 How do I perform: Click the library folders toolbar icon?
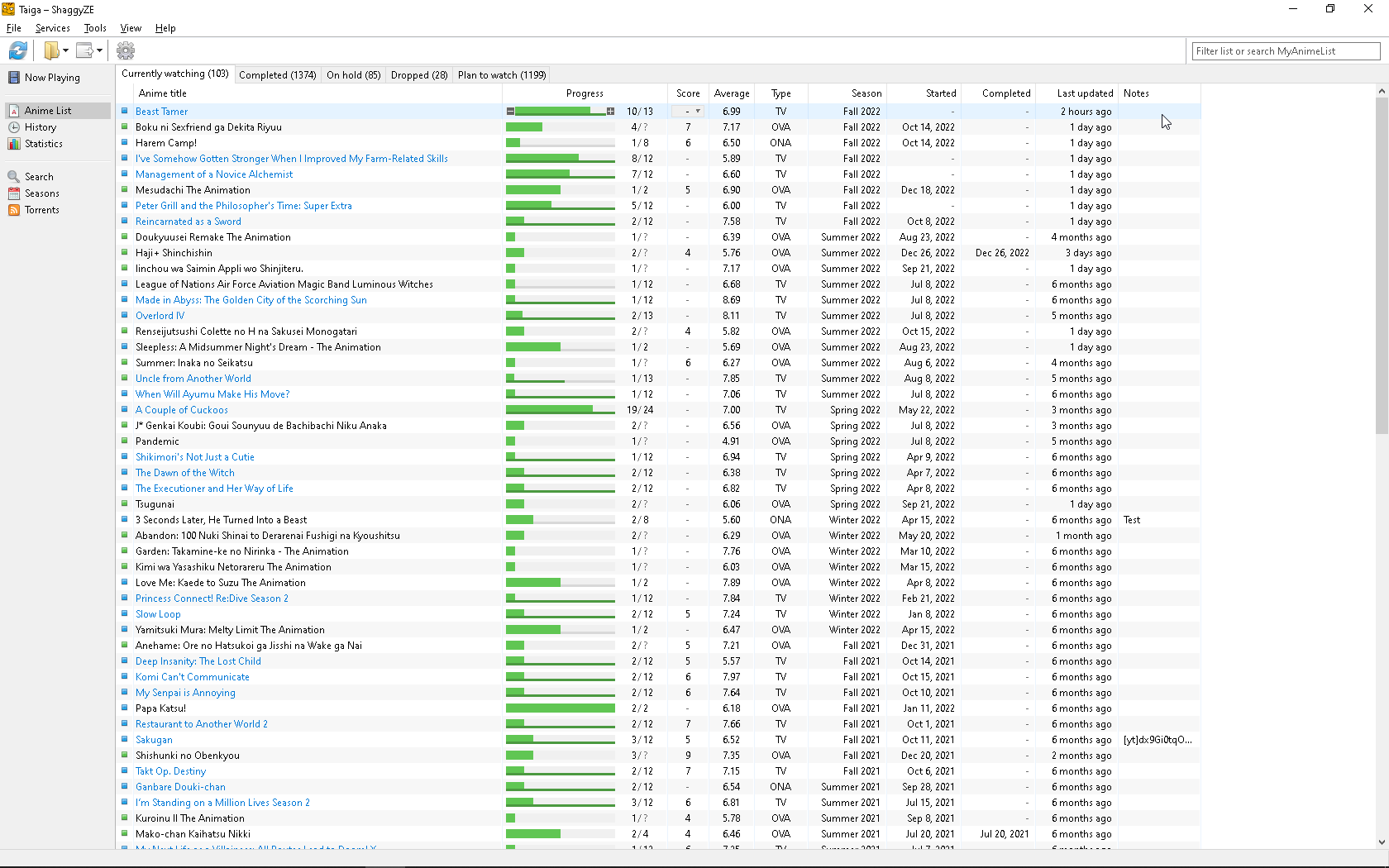click(x=51, y=50)
